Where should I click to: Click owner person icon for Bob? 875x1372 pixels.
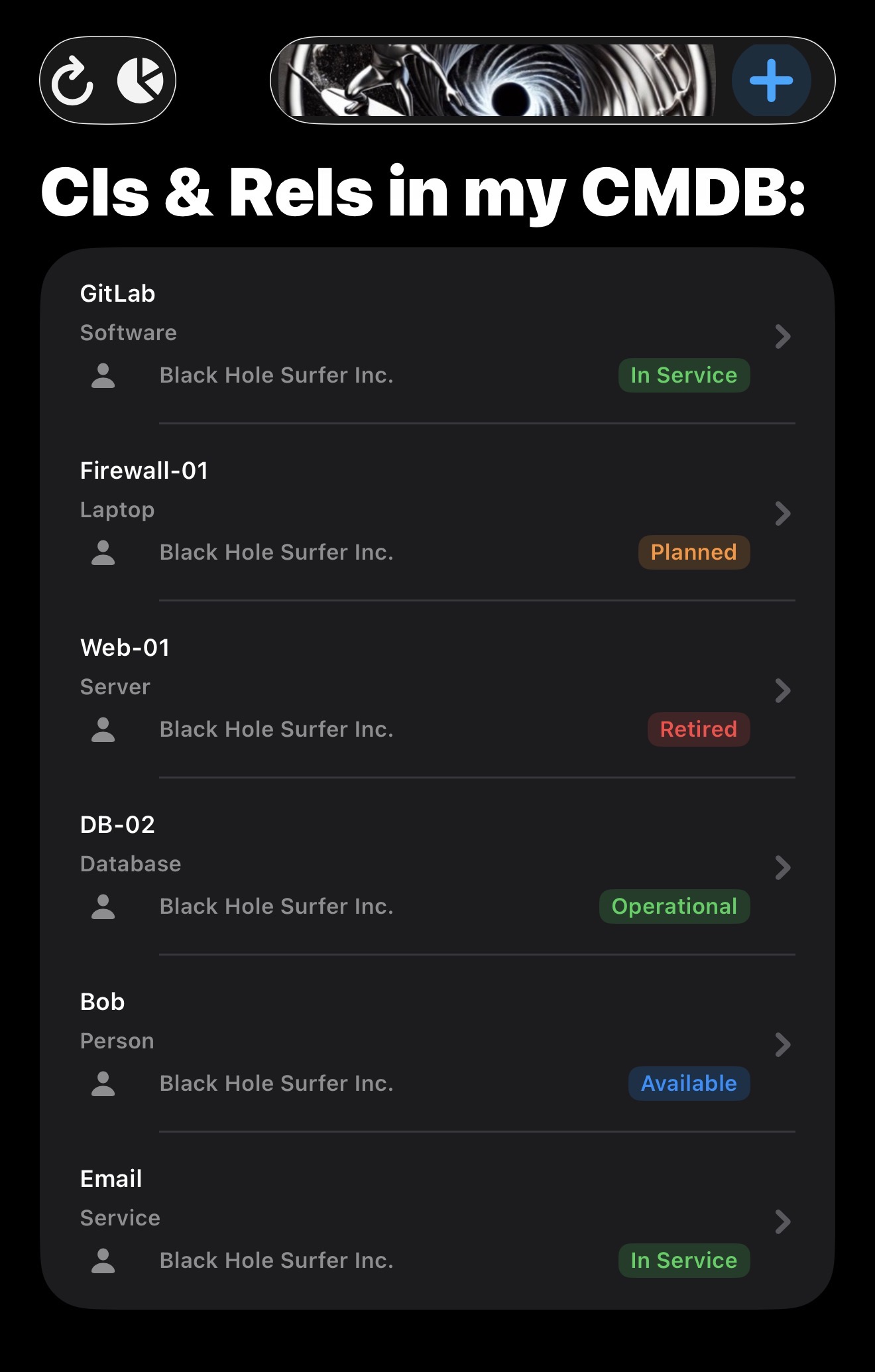point(103,1084)
